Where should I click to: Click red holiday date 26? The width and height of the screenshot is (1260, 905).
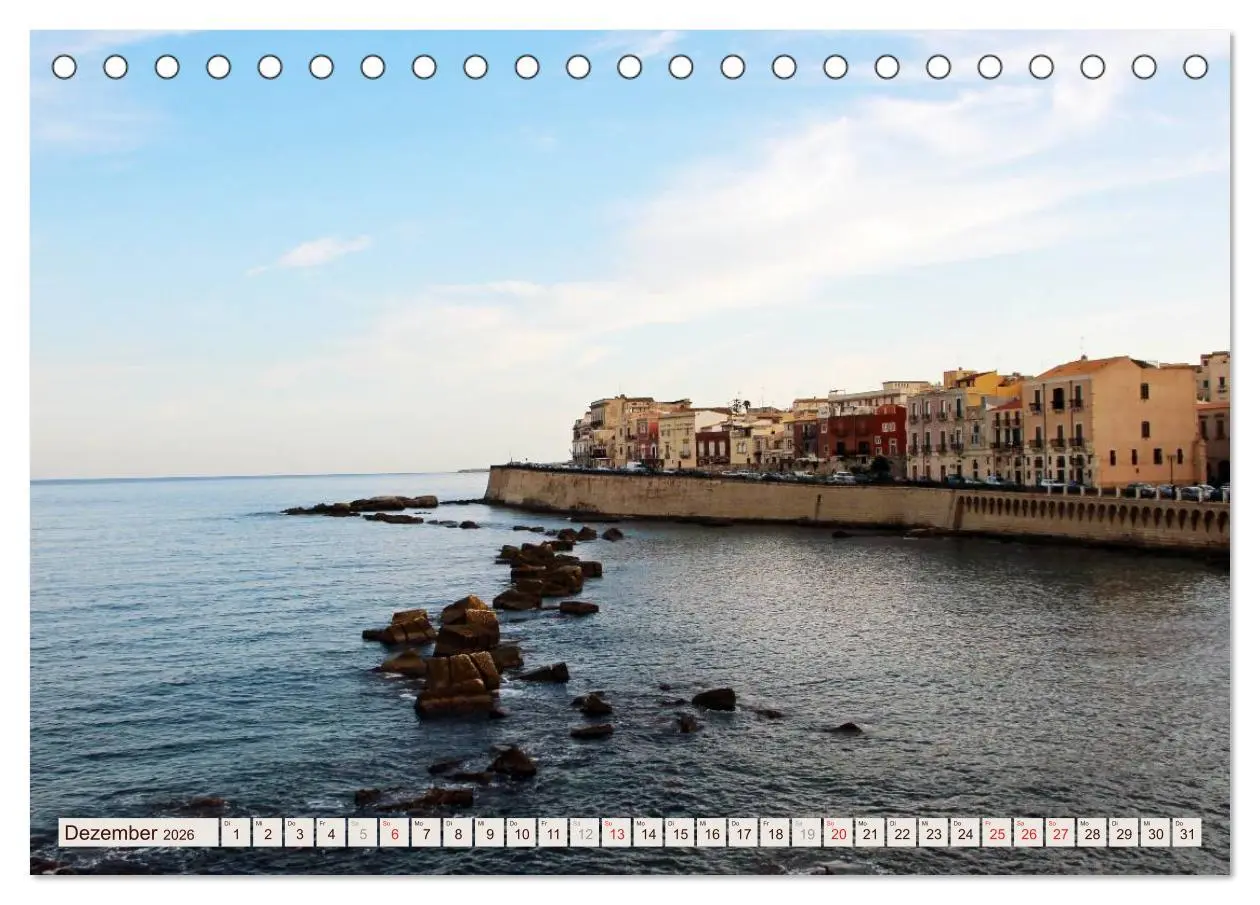[1029, 833]
